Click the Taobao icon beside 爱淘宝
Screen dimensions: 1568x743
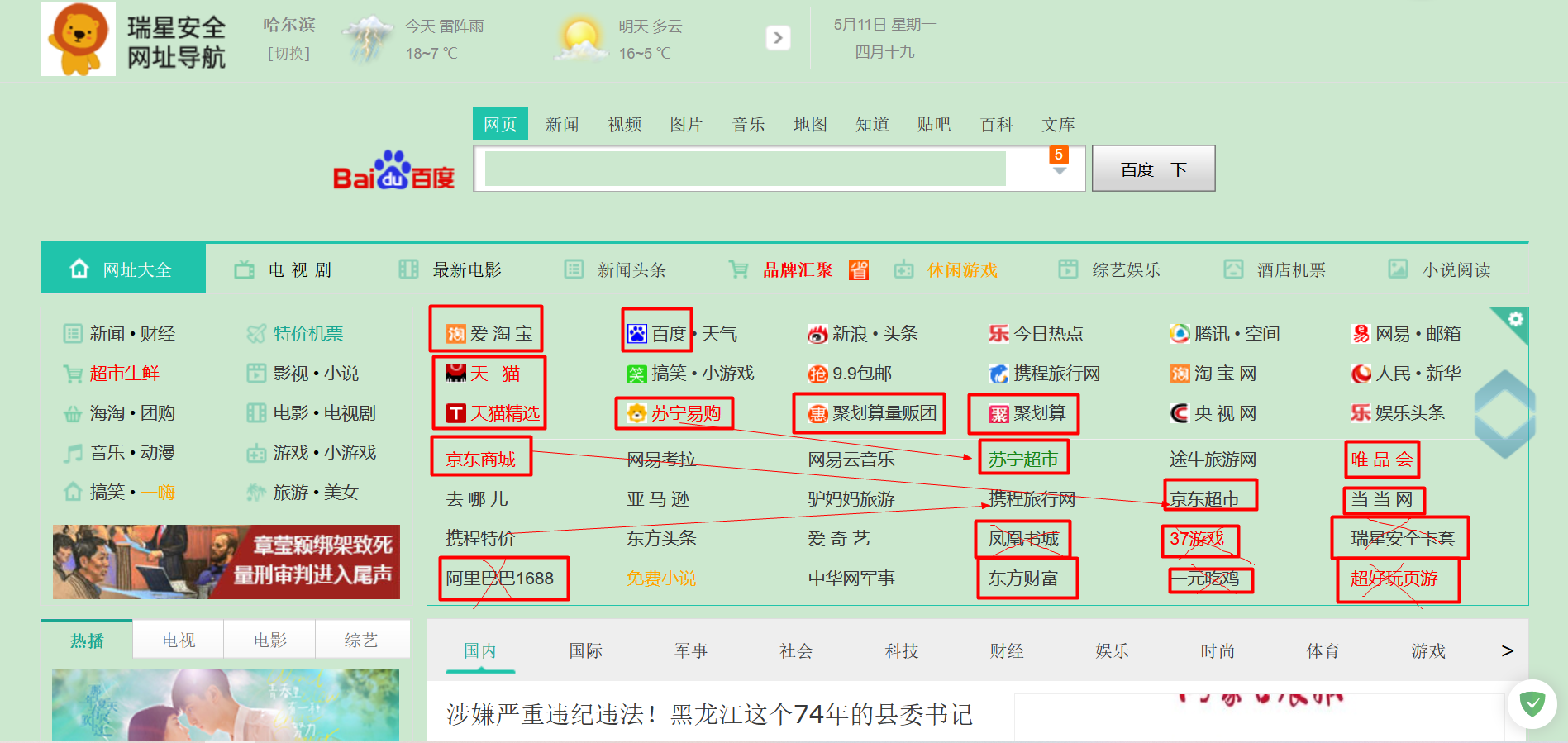pyautogui.click(x=455, y=334)
